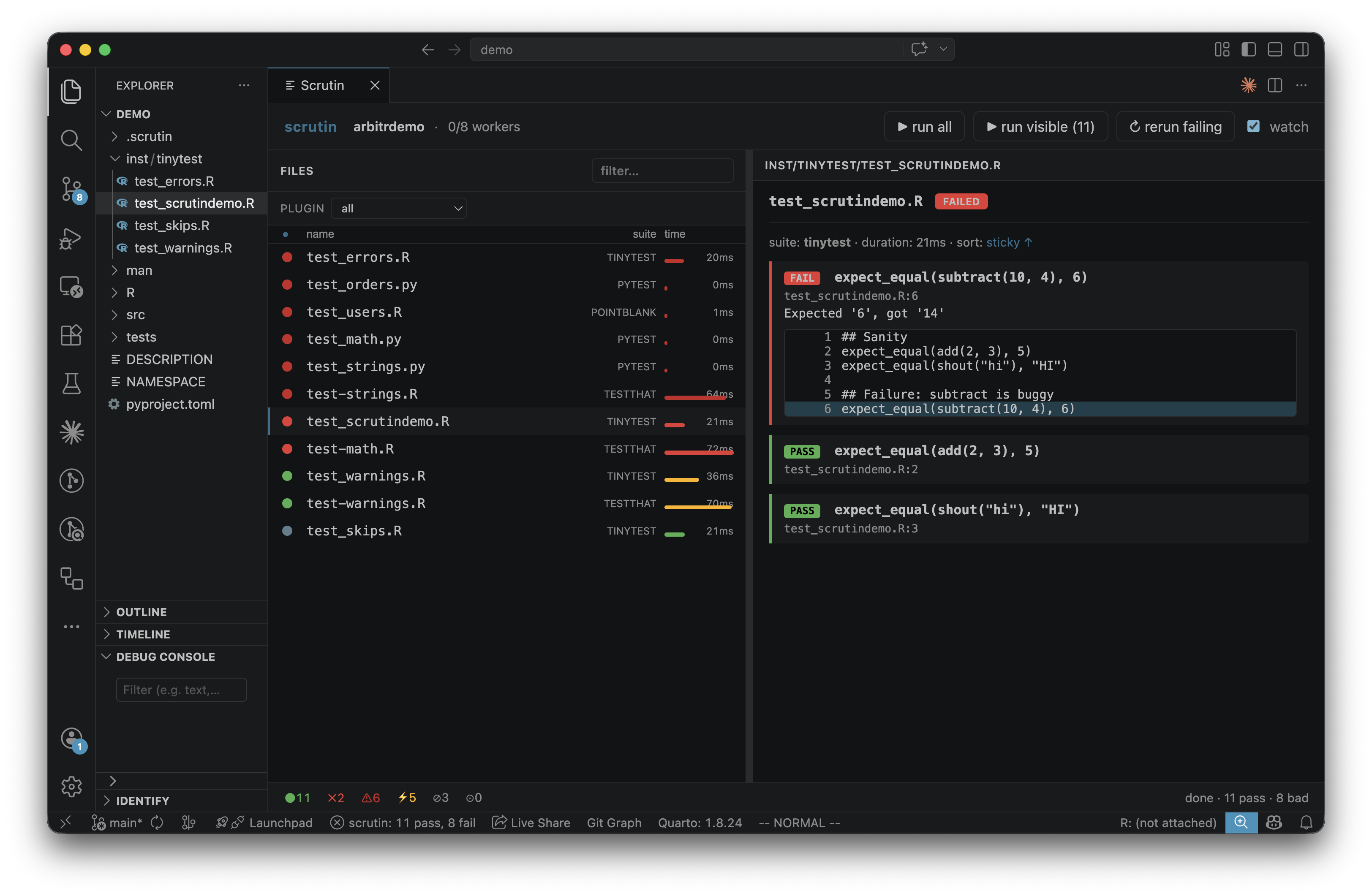The width and height of the screenshot is (1372, 896).
Task: Disable the watch checkbox
Action: click(x=1254, y=126)
